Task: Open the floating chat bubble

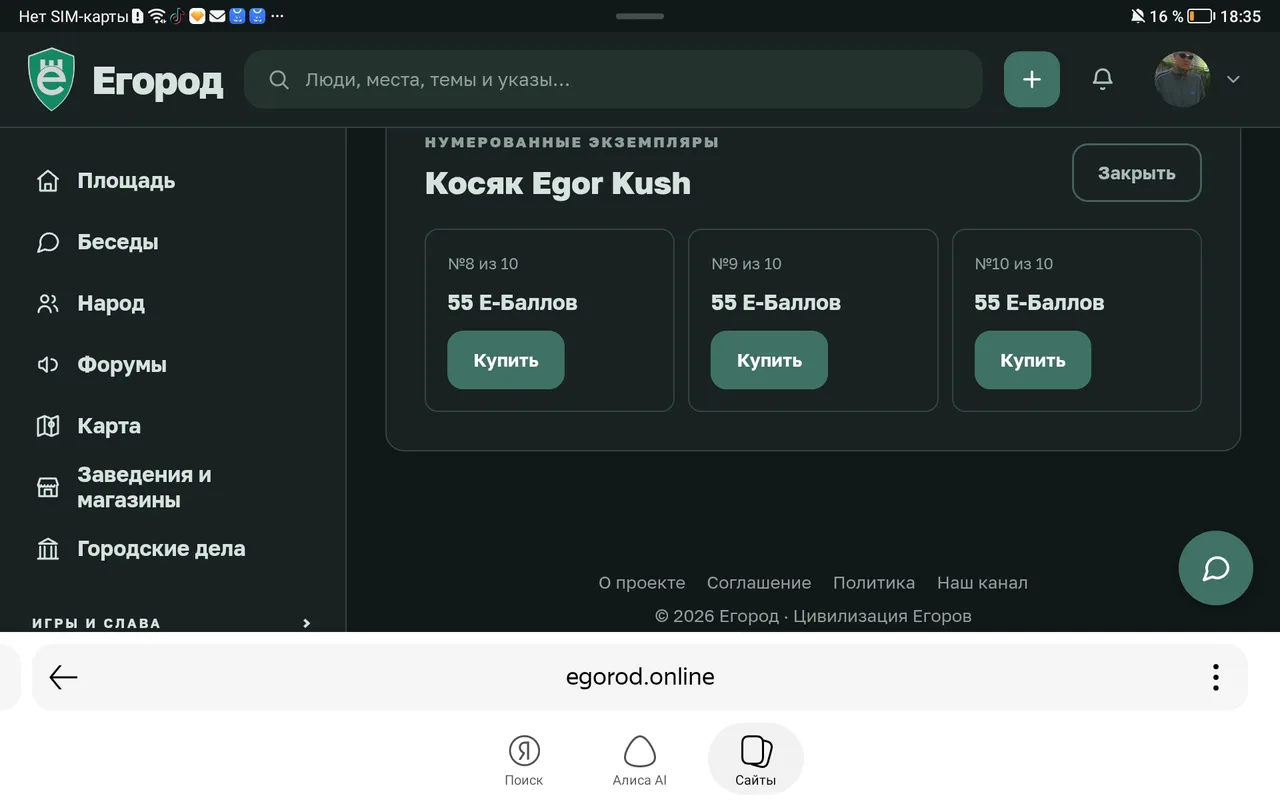Action: tap(1216, 568)
